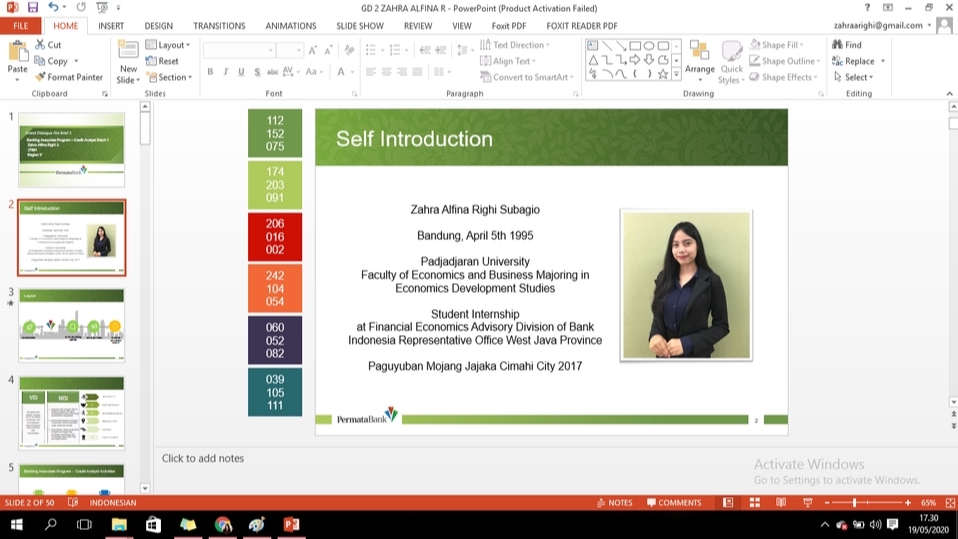Click the zoom out minus button
This screenshot has height=539, width=958.
coord(827,502)
